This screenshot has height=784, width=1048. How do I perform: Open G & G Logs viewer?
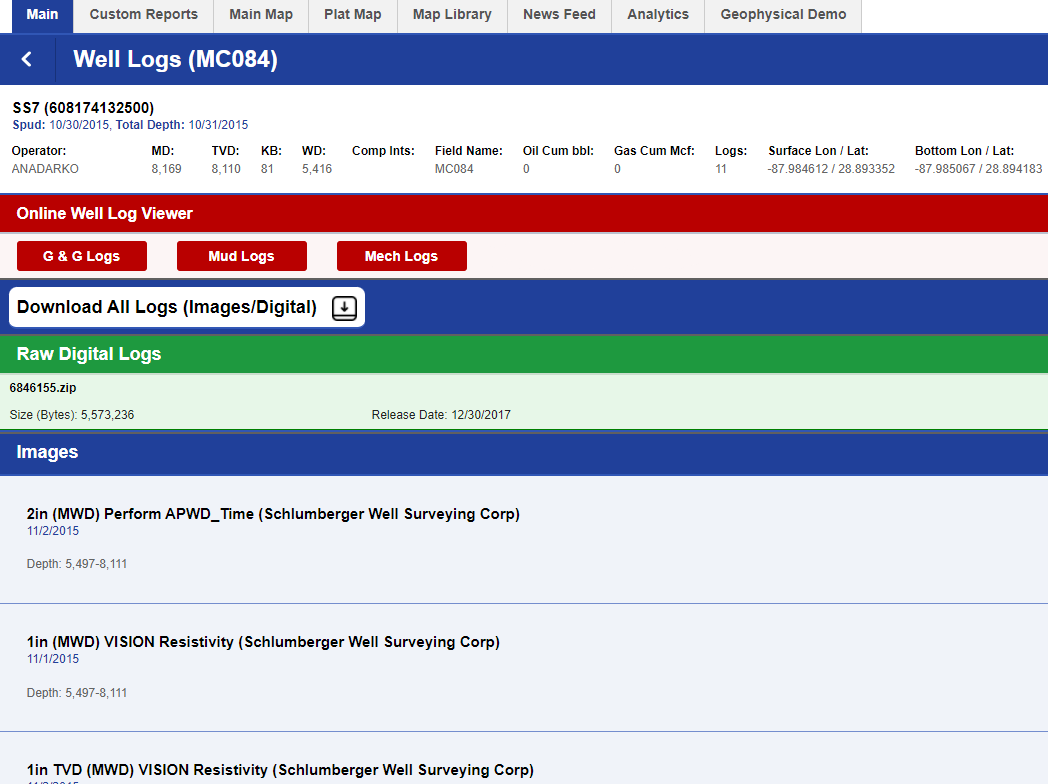click(81, 256)
